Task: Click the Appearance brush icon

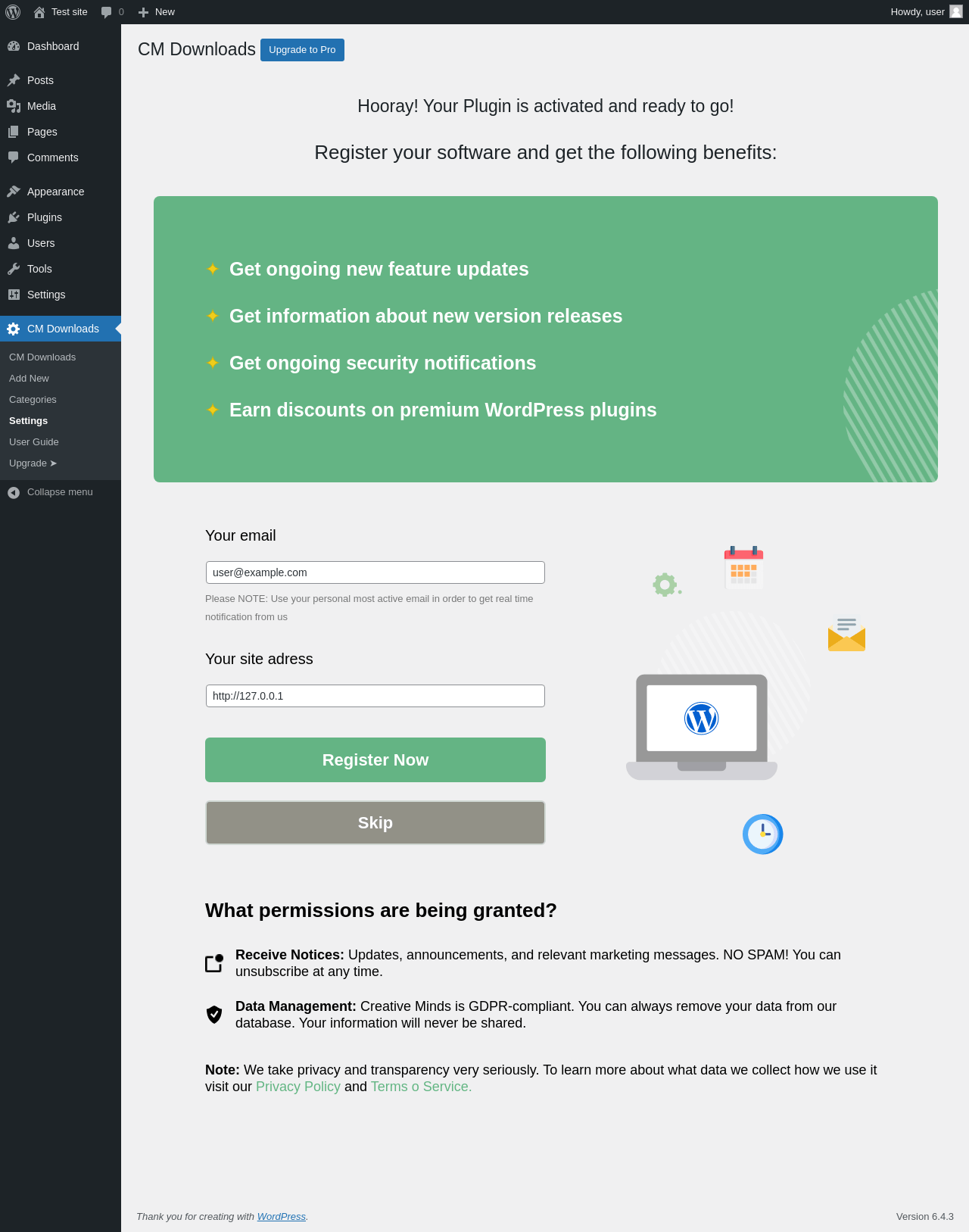Action: tap(14, 192)
